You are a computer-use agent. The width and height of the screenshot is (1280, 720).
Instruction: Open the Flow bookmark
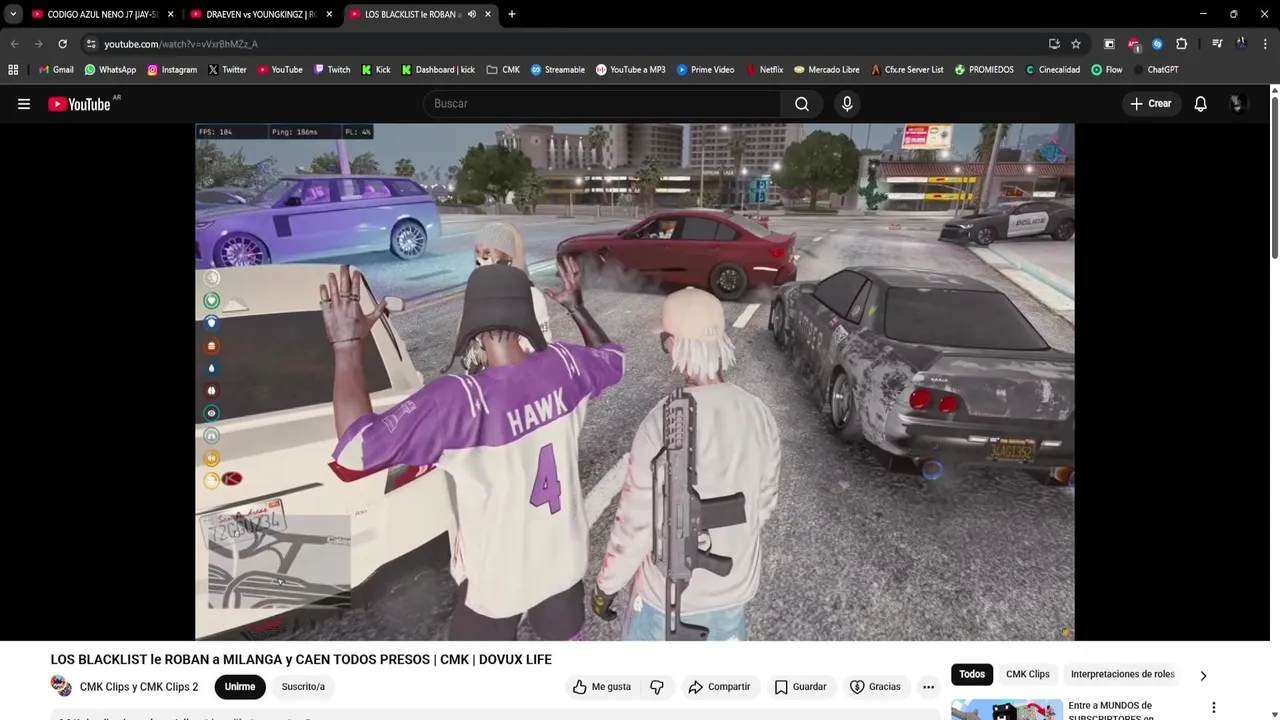point(1106,70)
